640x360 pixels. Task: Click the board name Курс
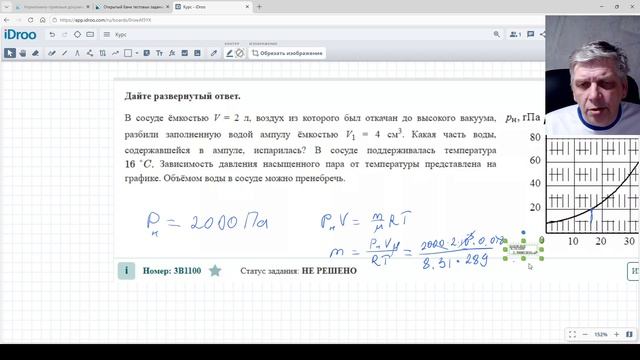[121, 35]
